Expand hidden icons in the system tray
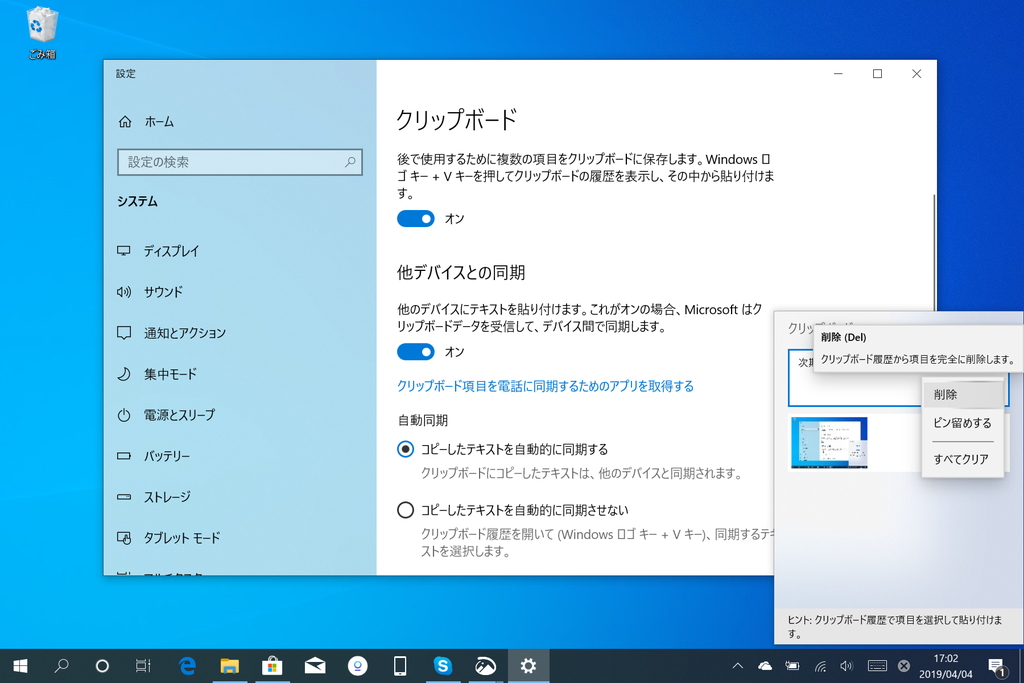The height and width of the screenshot is (683, 1024). 737,665
